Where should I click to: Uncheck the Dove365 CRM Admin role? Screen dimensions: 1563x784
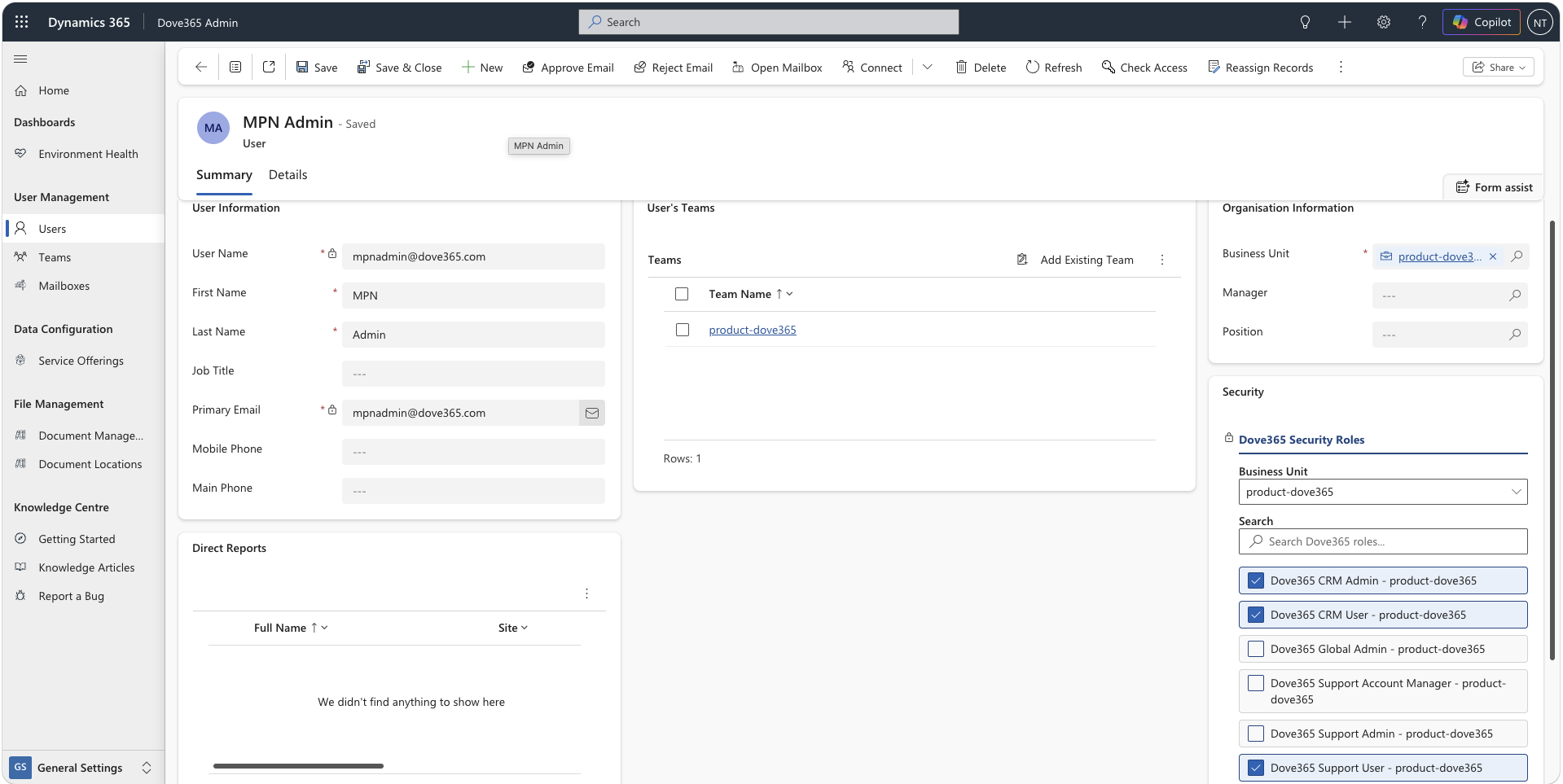click(x=1256, y=580)
